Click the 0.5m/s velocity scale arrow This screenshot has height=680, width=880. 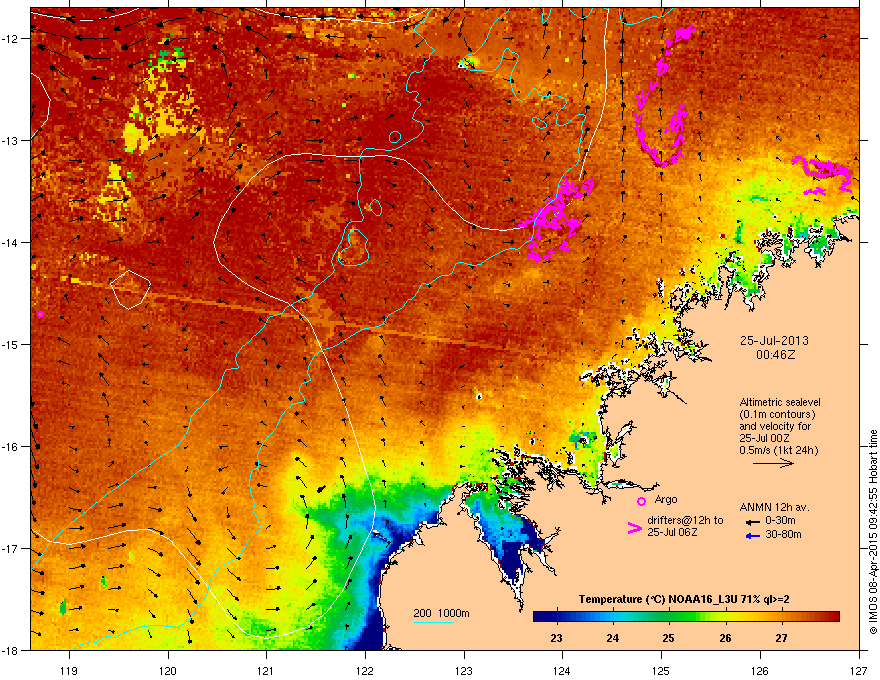(773, 463)
